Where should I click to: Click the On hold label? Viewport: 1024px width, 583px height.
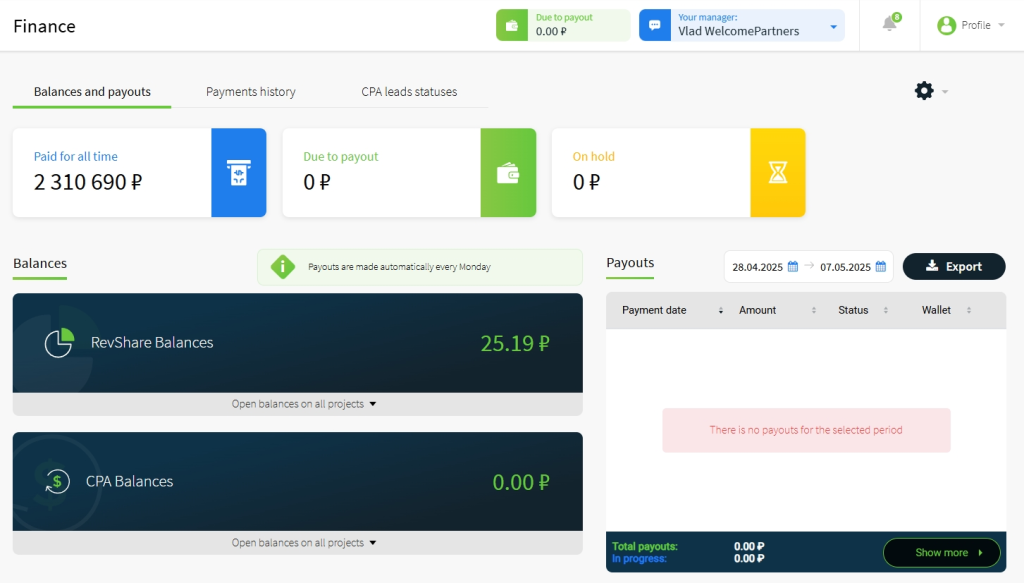tap(594, 157)
